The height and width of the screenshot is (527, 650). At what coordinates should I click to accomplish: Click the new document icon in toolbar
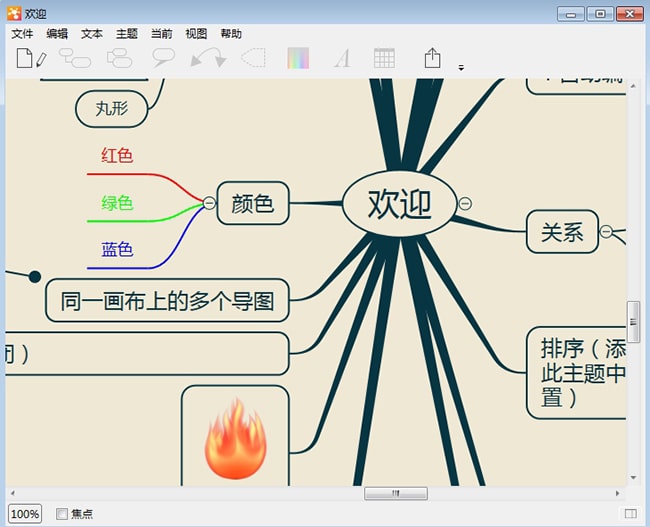(x=30, y=59)
